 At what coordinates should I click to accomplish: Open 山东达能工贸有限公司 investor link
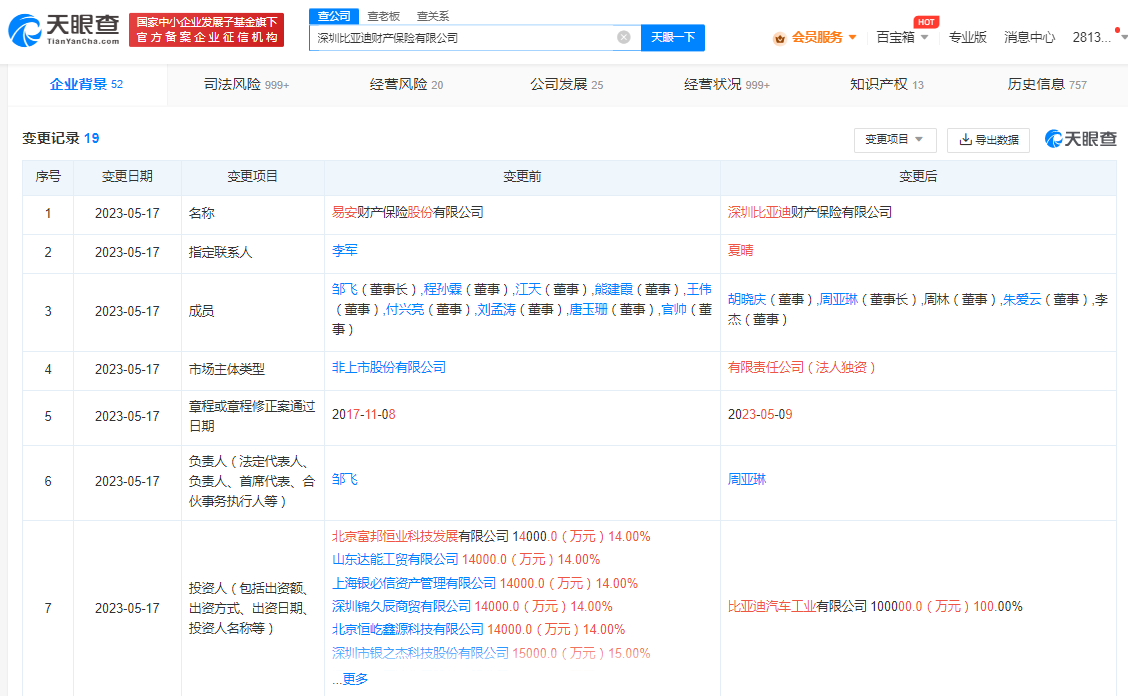pyautogui.click(x=395, y=559)
